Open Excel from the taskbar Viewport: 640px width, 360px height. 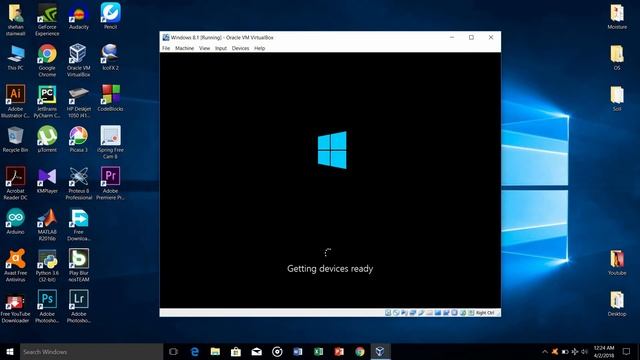click(x=318, y=351)
